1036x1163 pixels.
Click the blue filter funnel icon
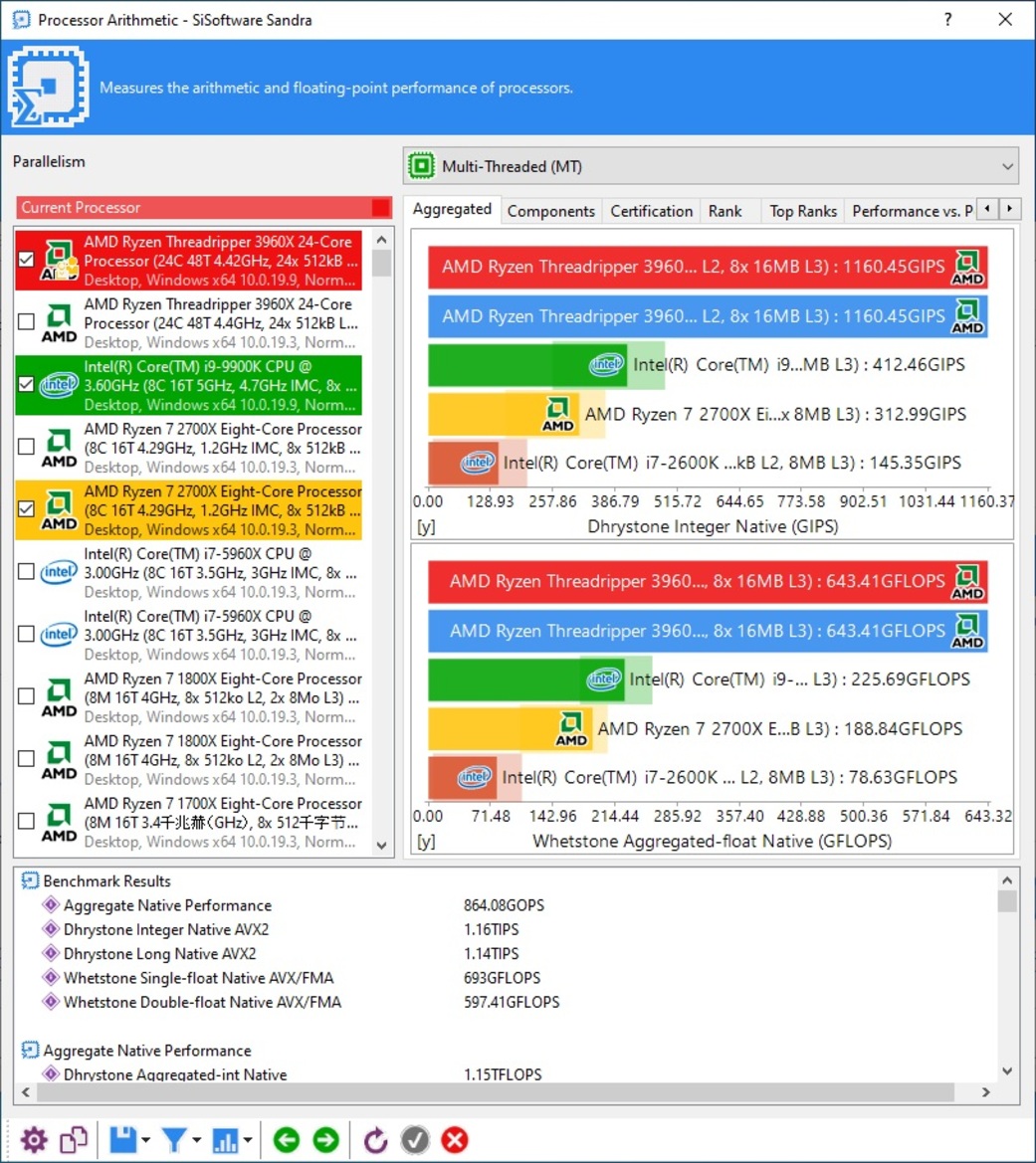[x=174, y=1140]
